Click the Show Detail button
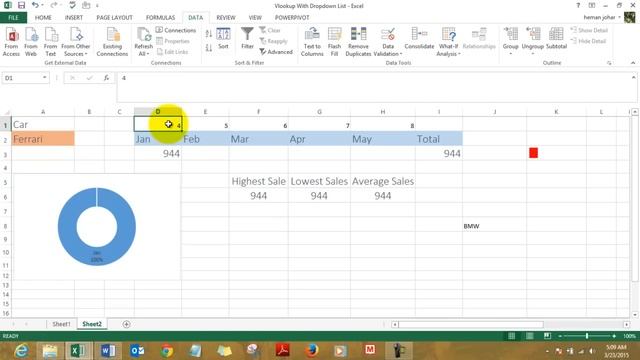This screenshot has height=360, width=640. tap(589, 30)
